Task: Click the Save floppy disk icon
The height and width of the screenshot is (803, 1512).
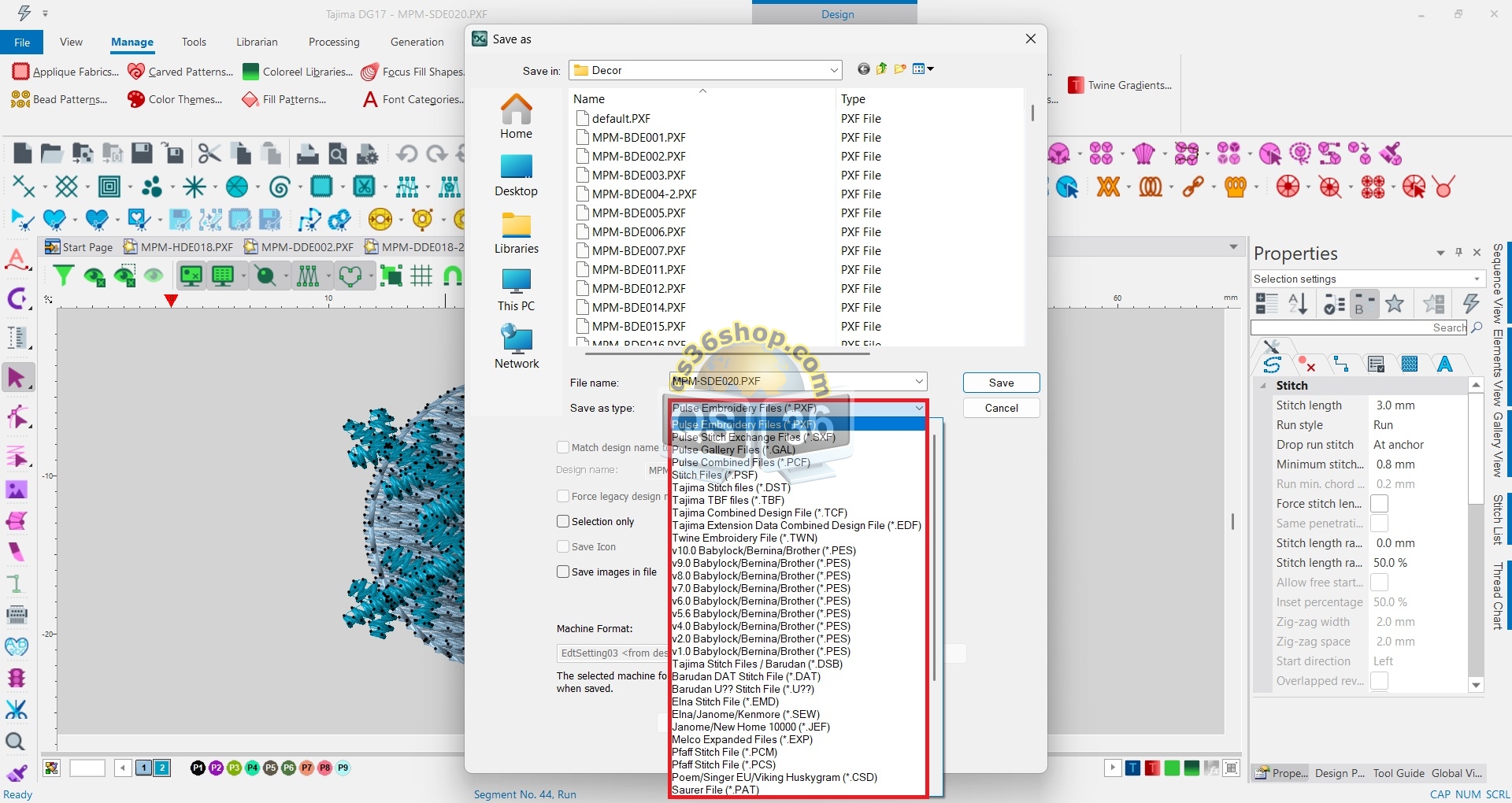Action: pos(142,154)
